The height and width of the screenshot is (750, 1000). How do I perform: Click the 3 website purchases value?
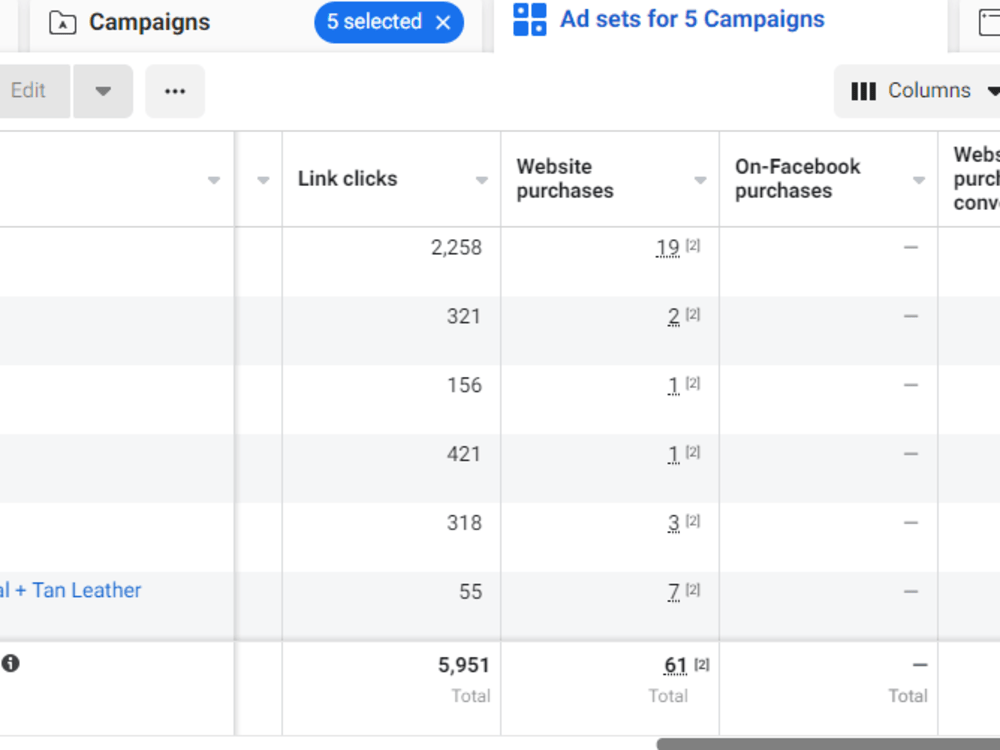click(673, 523)
